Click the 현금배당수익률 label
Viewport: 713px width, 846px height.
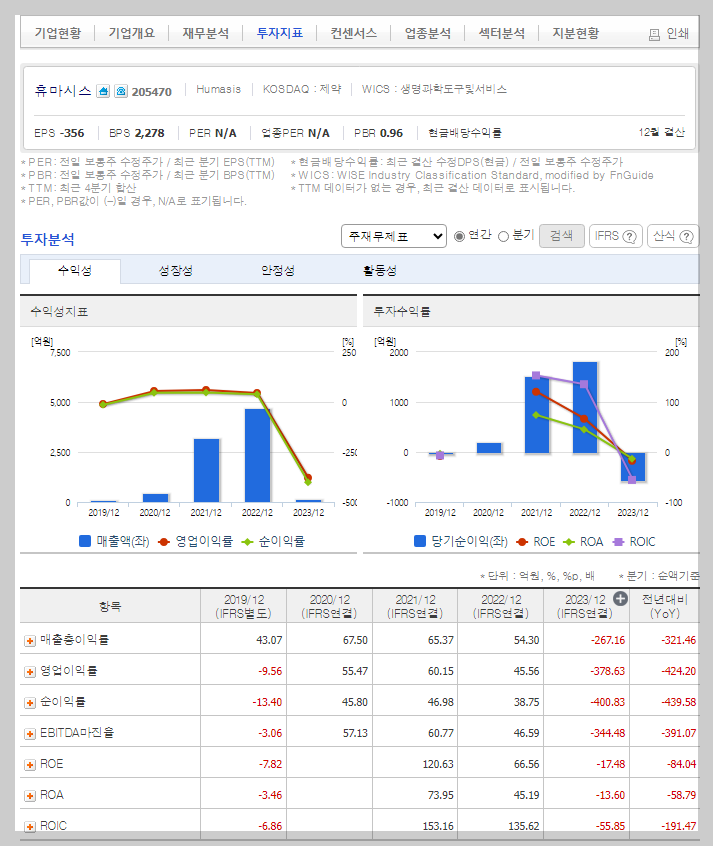pyautogui.click(x=465, y=133)
